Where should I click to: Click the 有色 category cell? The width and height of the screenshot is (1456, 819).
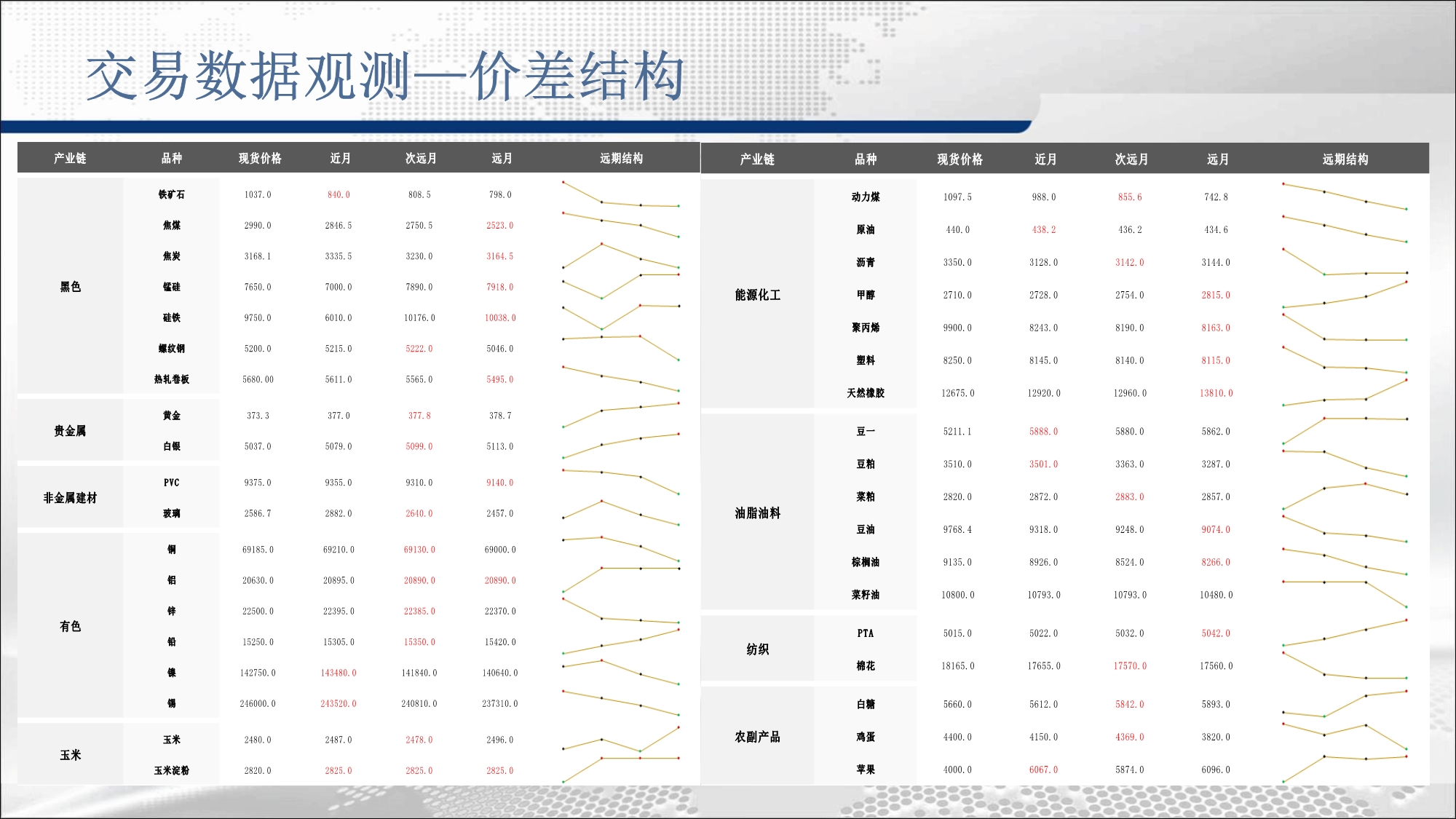pyautogui.click(x=71, y=625)
